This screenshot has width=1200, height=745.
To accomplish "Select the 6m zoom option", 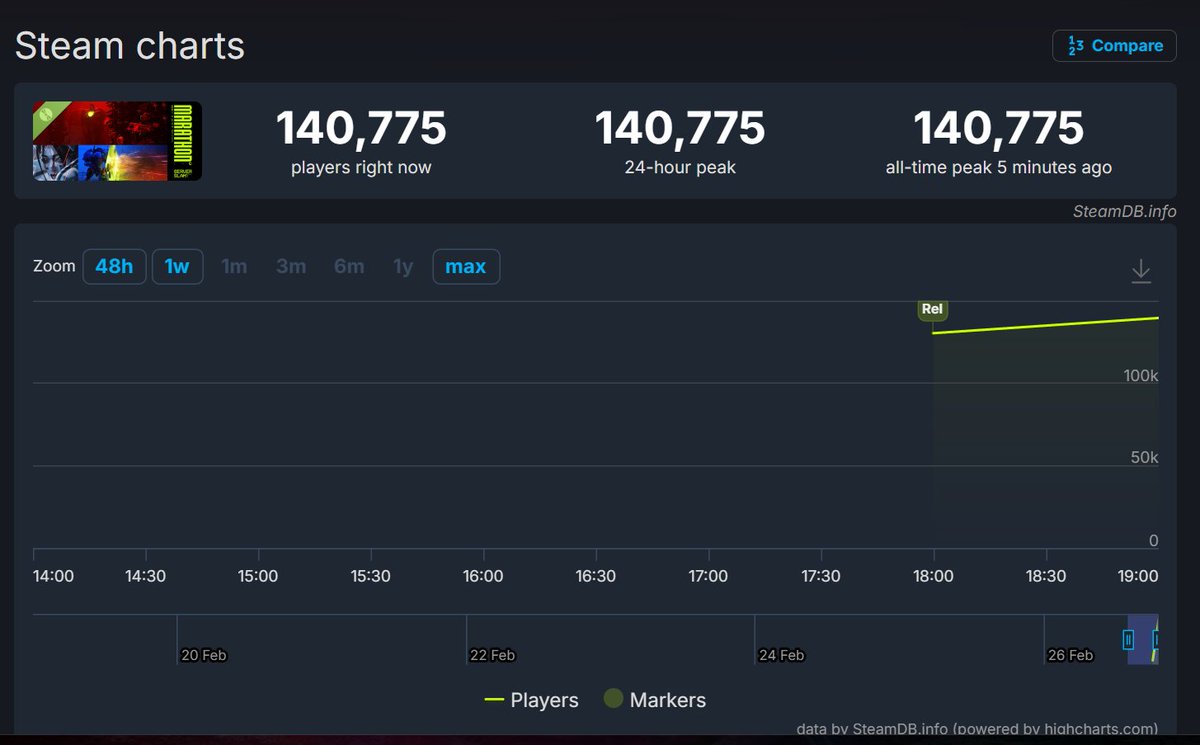I will tap(349, 267).
